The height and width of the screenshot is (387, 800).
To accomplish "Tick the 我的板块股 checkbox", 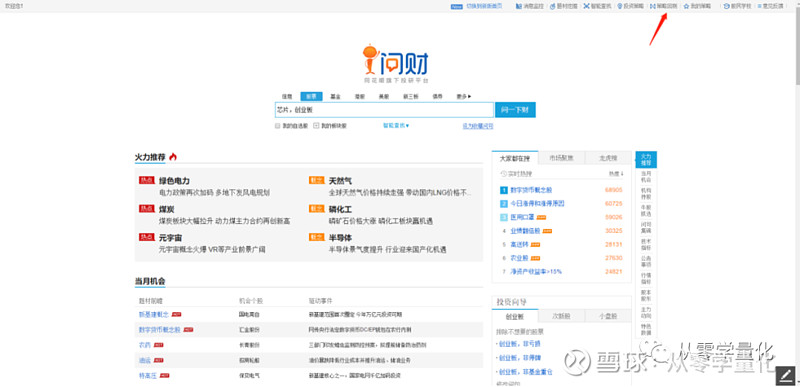I will pos(316,125).
